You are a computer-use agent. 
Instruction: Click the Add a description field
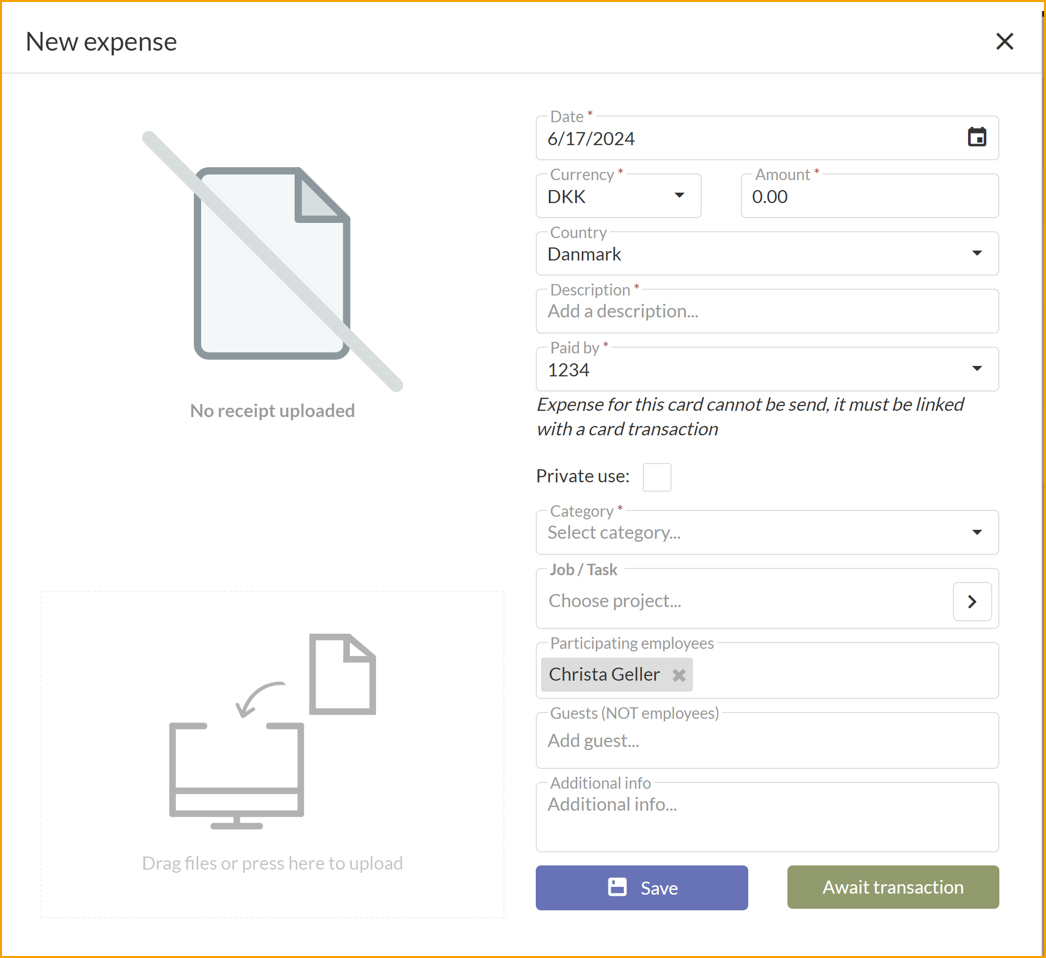(x=766, y=311)
